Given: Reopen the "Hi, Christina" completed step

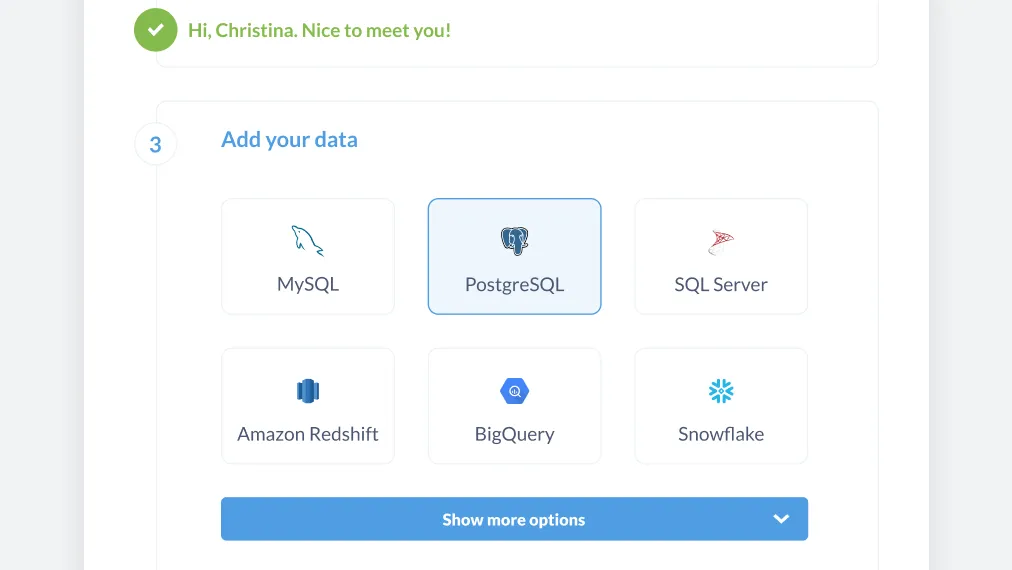Looking at the screenshot, I should point(319,30).
